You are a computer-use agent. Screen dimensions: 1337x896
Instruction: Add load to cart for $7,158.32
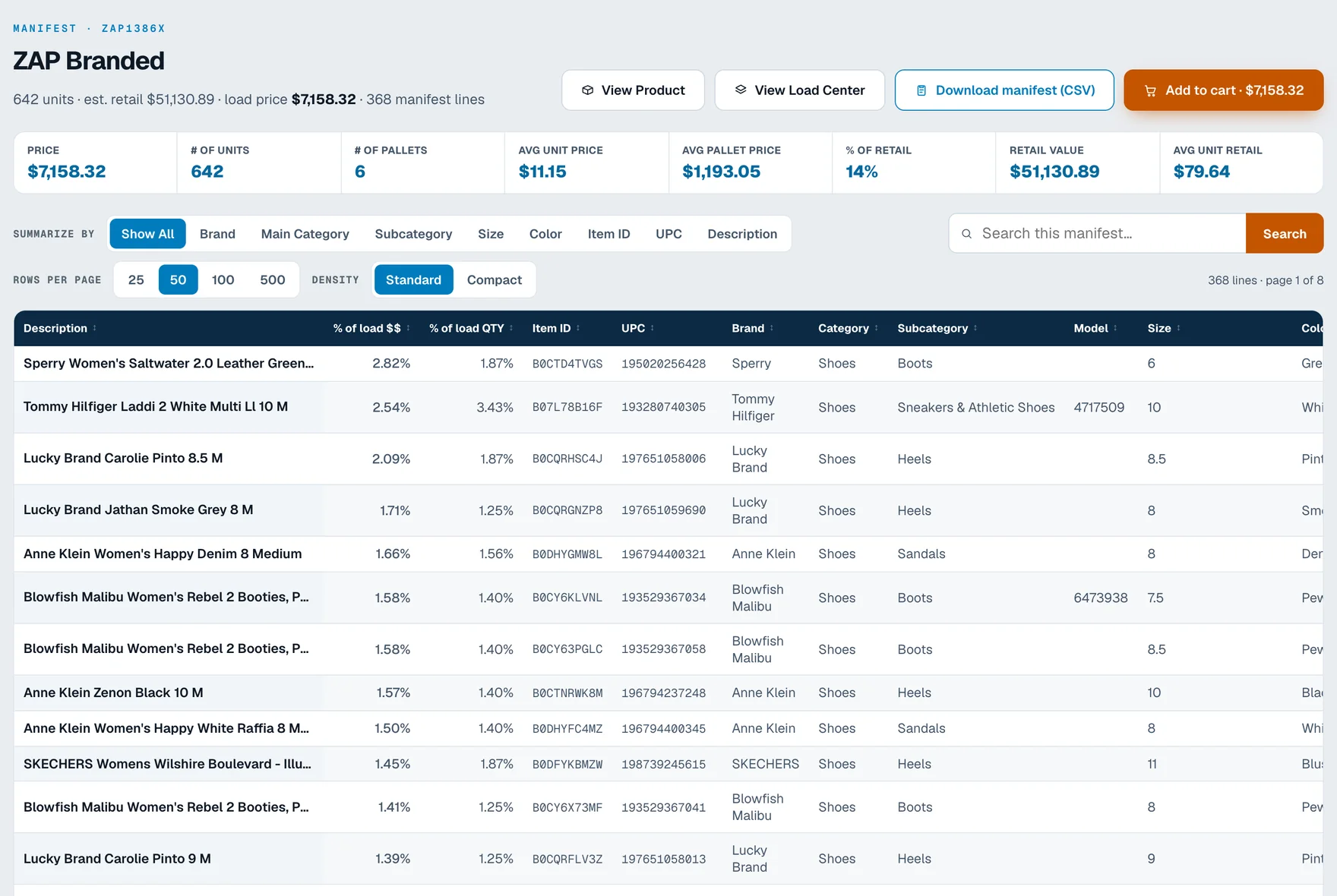point(1223,90)
